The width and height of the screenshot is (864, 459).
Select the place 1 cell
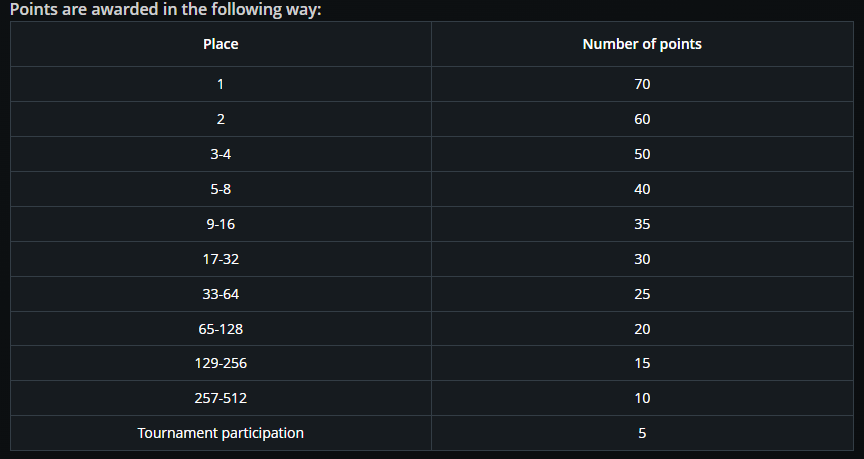(220, 84)
